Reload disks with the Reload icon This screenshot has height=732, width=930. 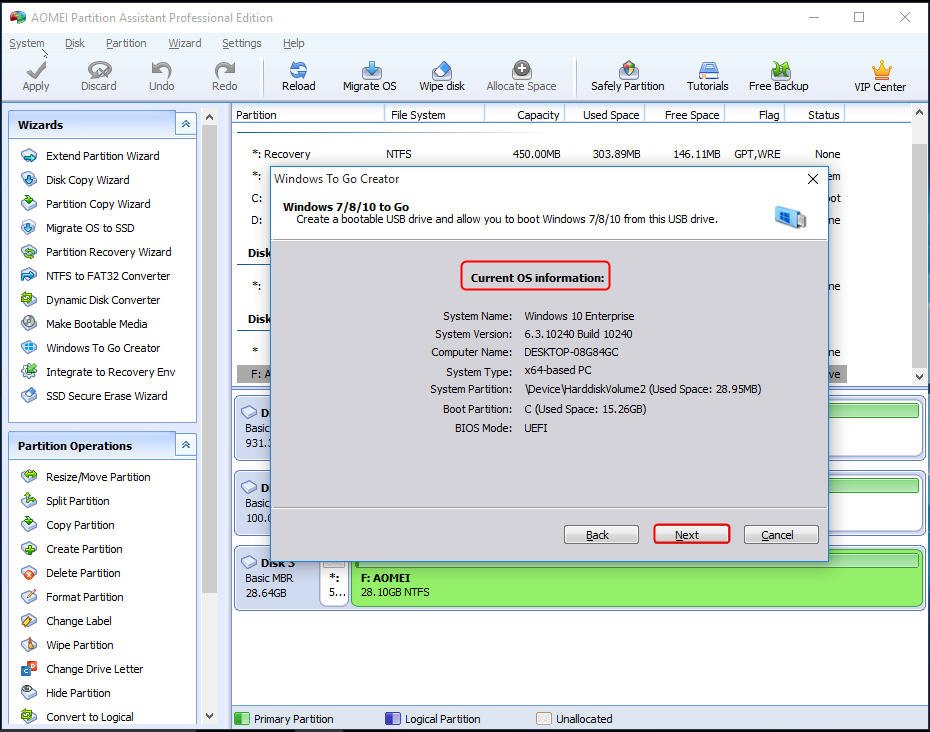point(298,77)
